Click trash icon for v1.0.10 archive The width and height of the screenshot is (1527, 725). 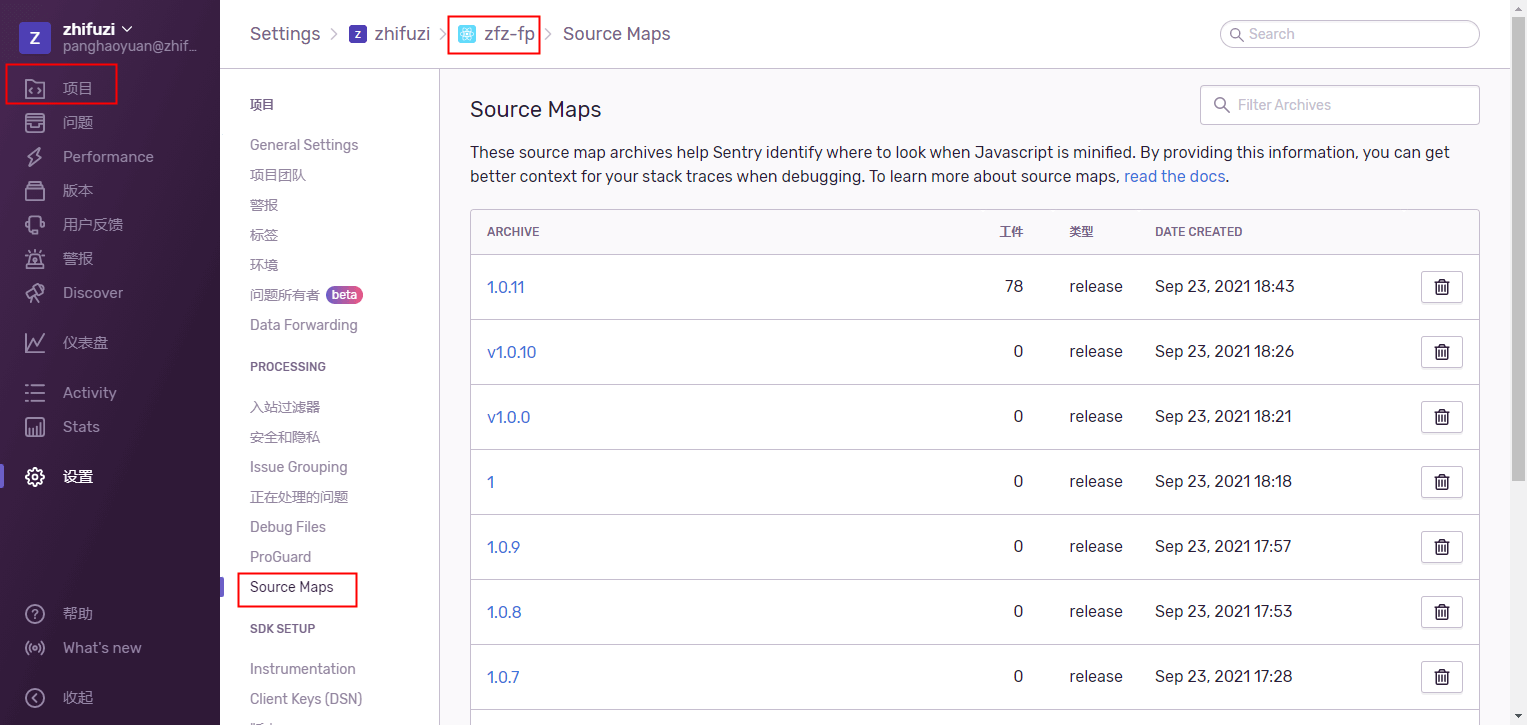point(1441,352)
